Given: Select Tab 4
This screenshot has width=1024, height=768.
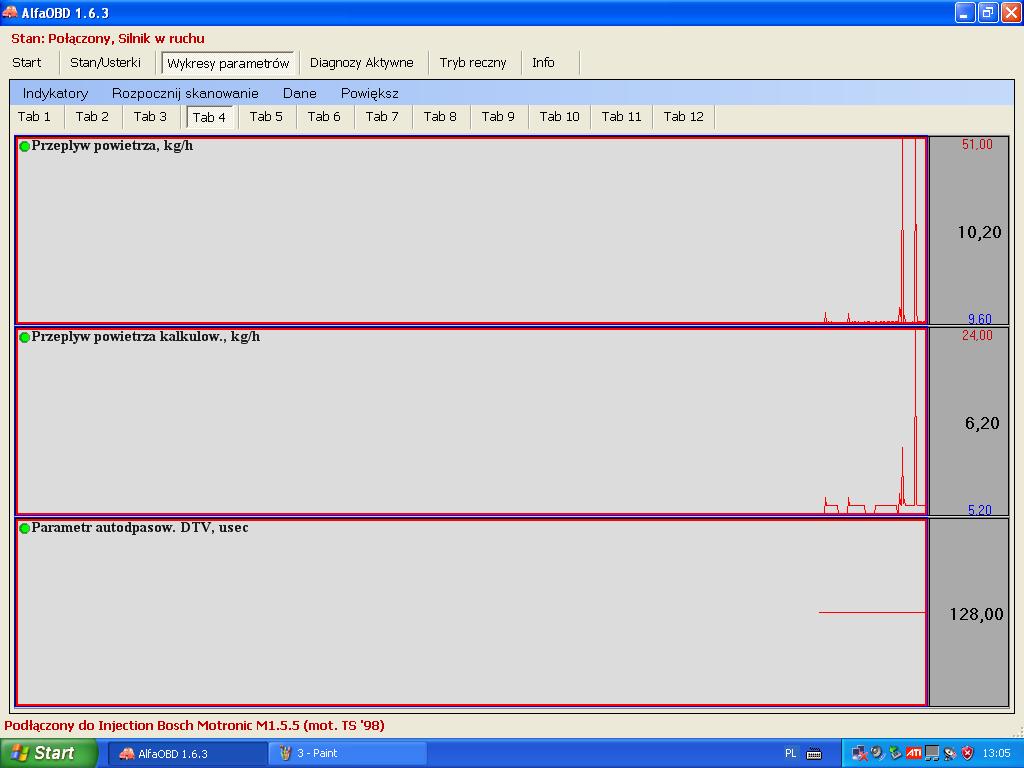Looking at the screenshot, I should point(209,118).
